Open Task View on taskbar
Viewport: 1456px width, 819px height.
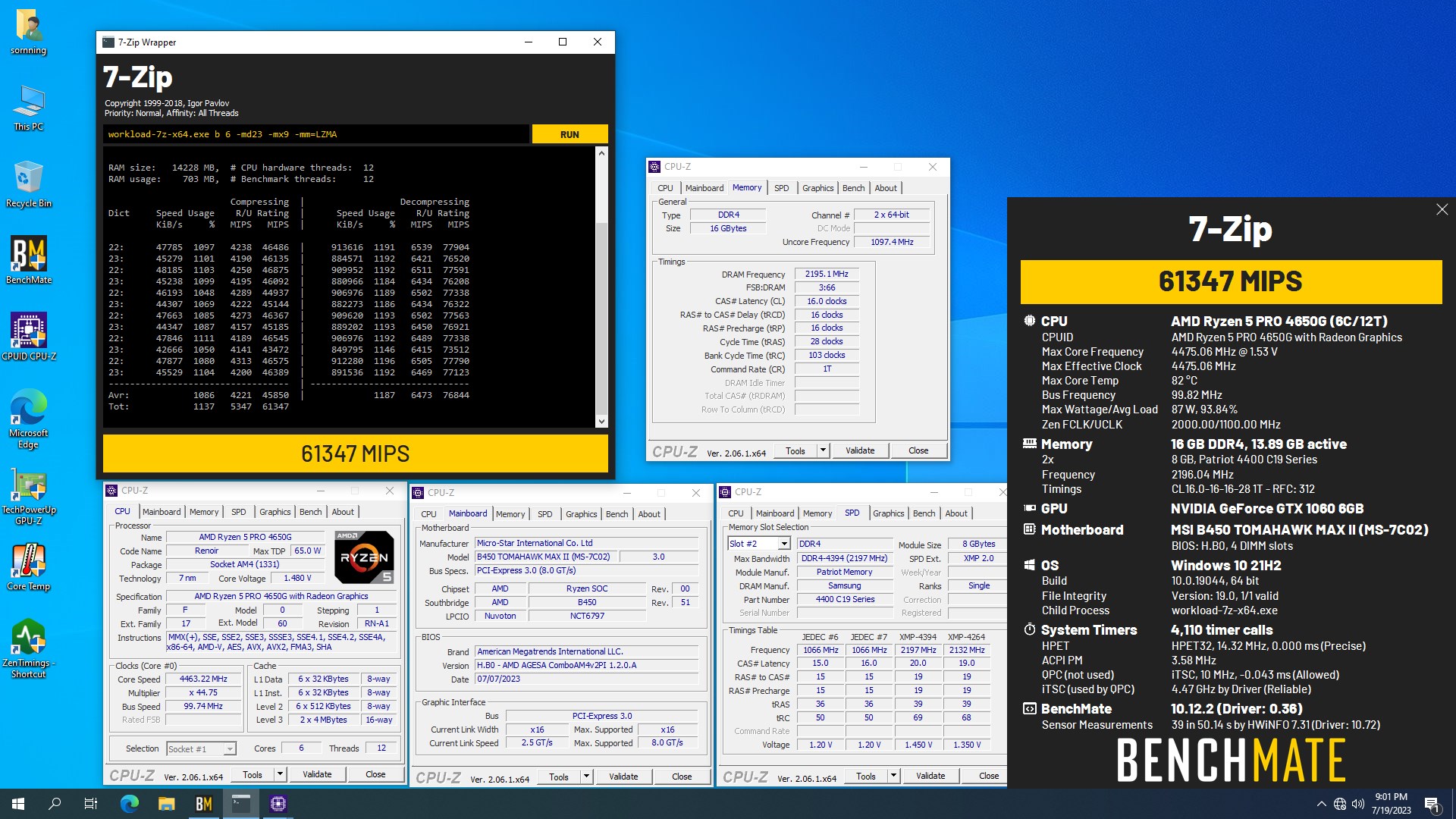click(91, 804)
